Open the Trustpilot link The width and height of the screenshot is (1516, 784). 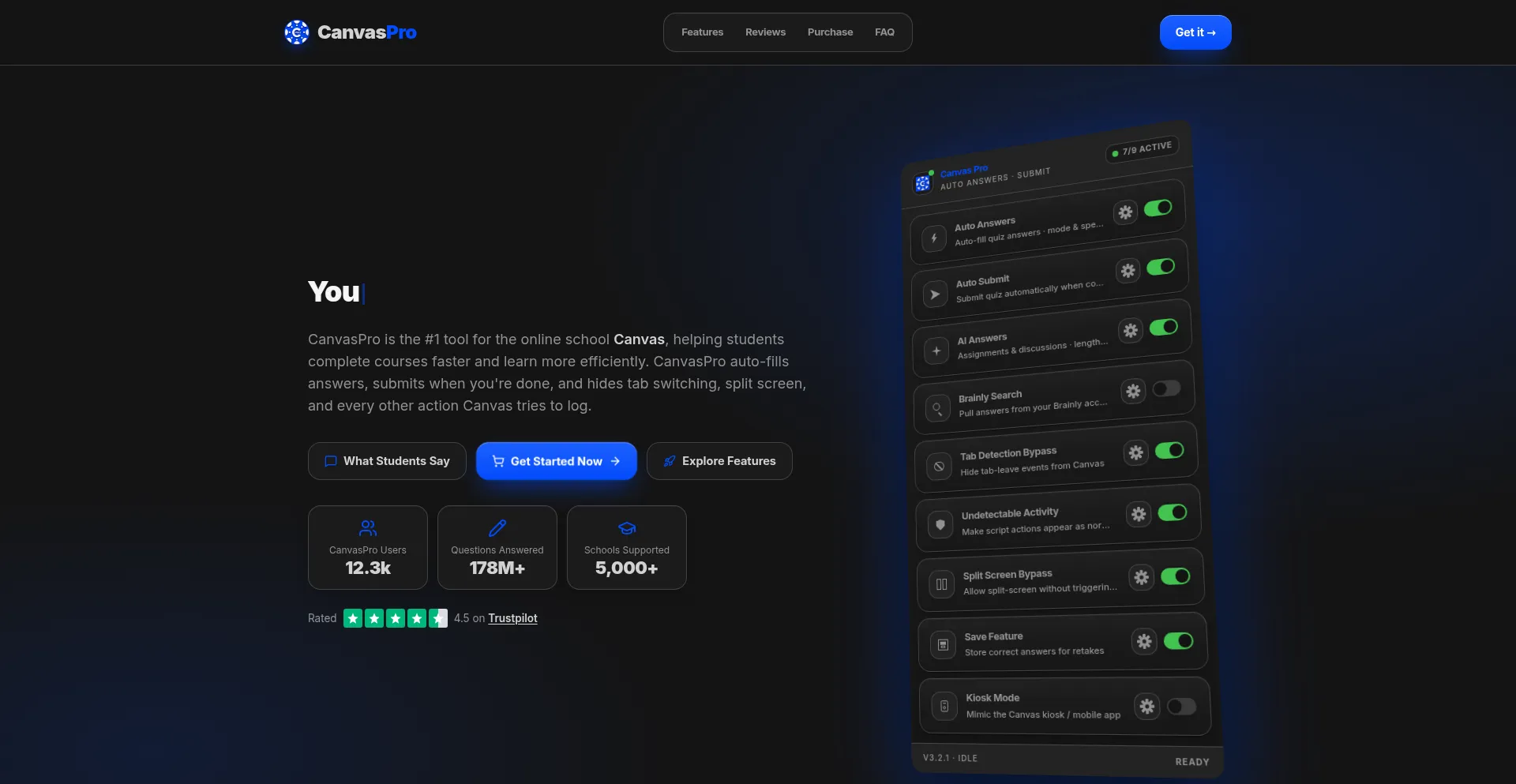pyautogui.click(x=512, y=618)
